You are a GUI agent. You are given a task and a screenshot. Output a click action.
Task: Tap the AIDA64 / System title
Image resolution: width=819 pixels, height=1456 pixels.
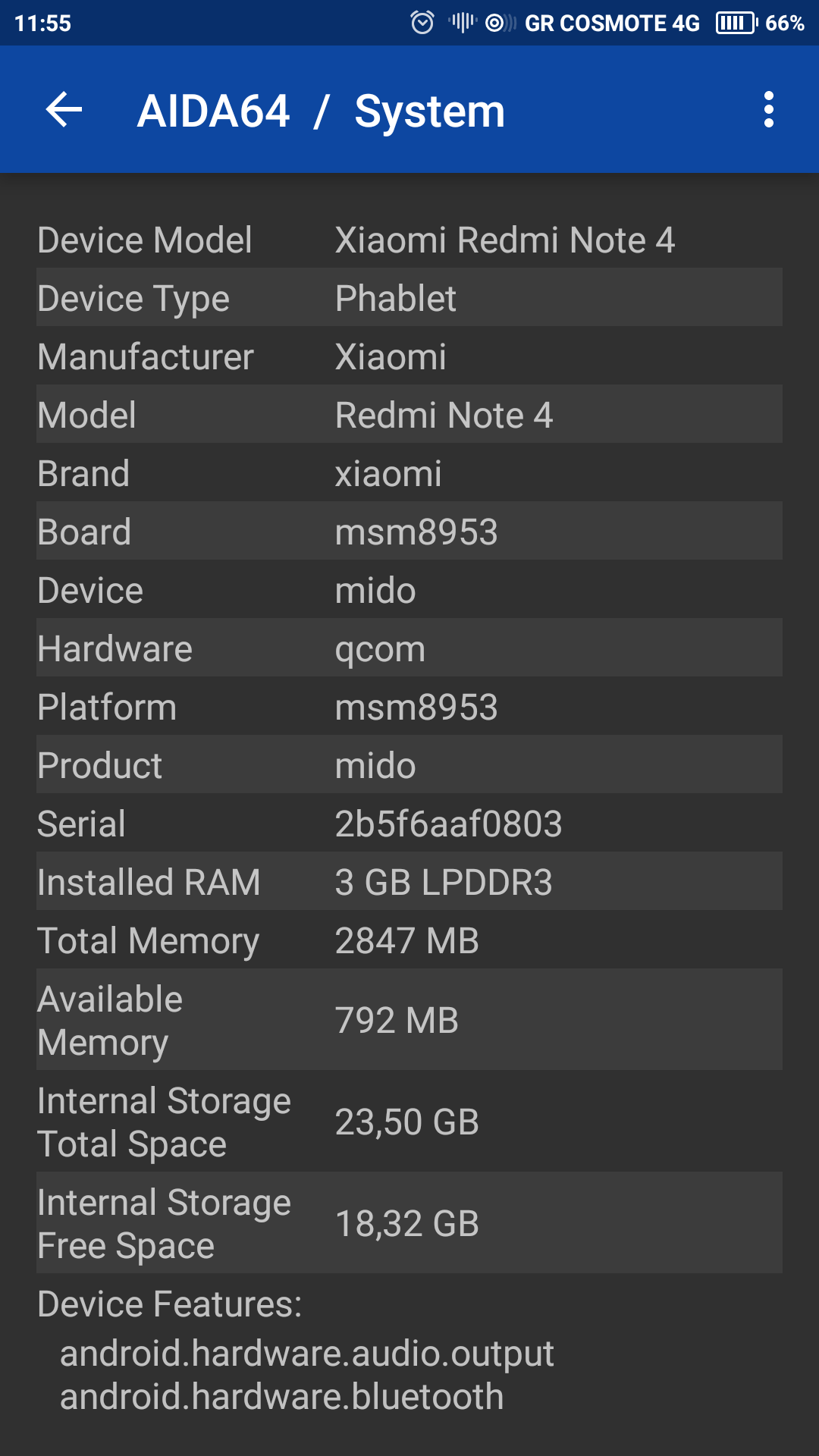point(321,111)
